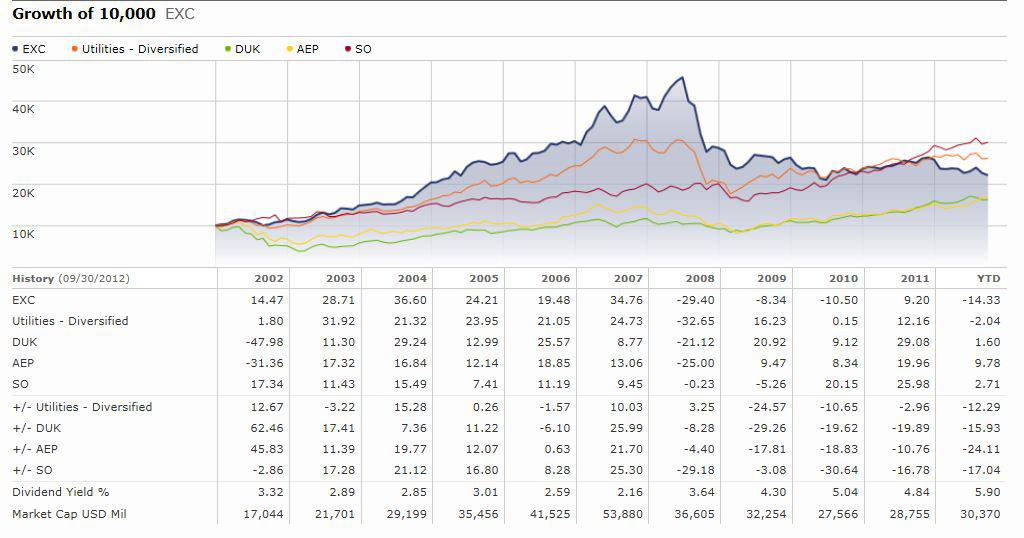Click the +/- Utilities - Diversified row label
The width and height of the screenshot is (1024, 538).
(82, 407)
